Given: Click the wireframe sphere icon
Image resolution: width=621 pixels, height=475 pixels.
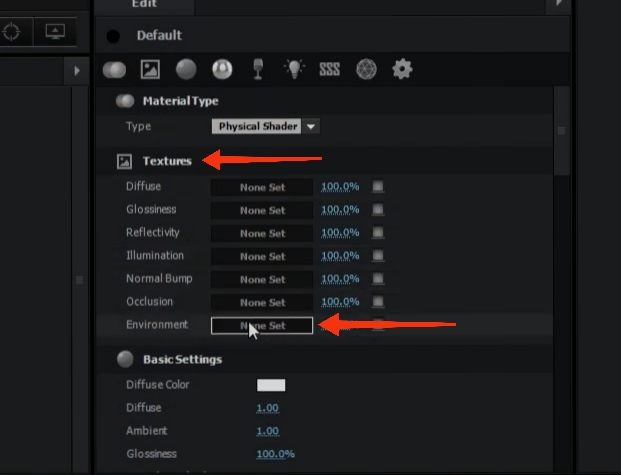Looking at the screenshot, I should pyautogui.click(x=366, y=70).
